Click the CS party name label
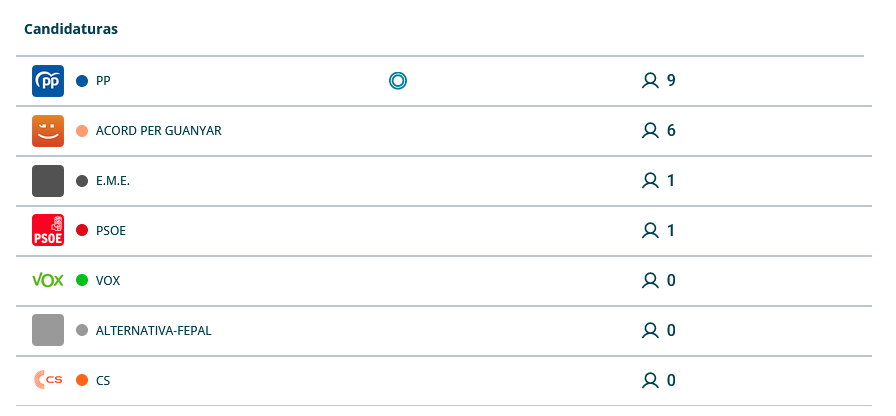Viewport: 896px width, 416px height. pos(103,381)
